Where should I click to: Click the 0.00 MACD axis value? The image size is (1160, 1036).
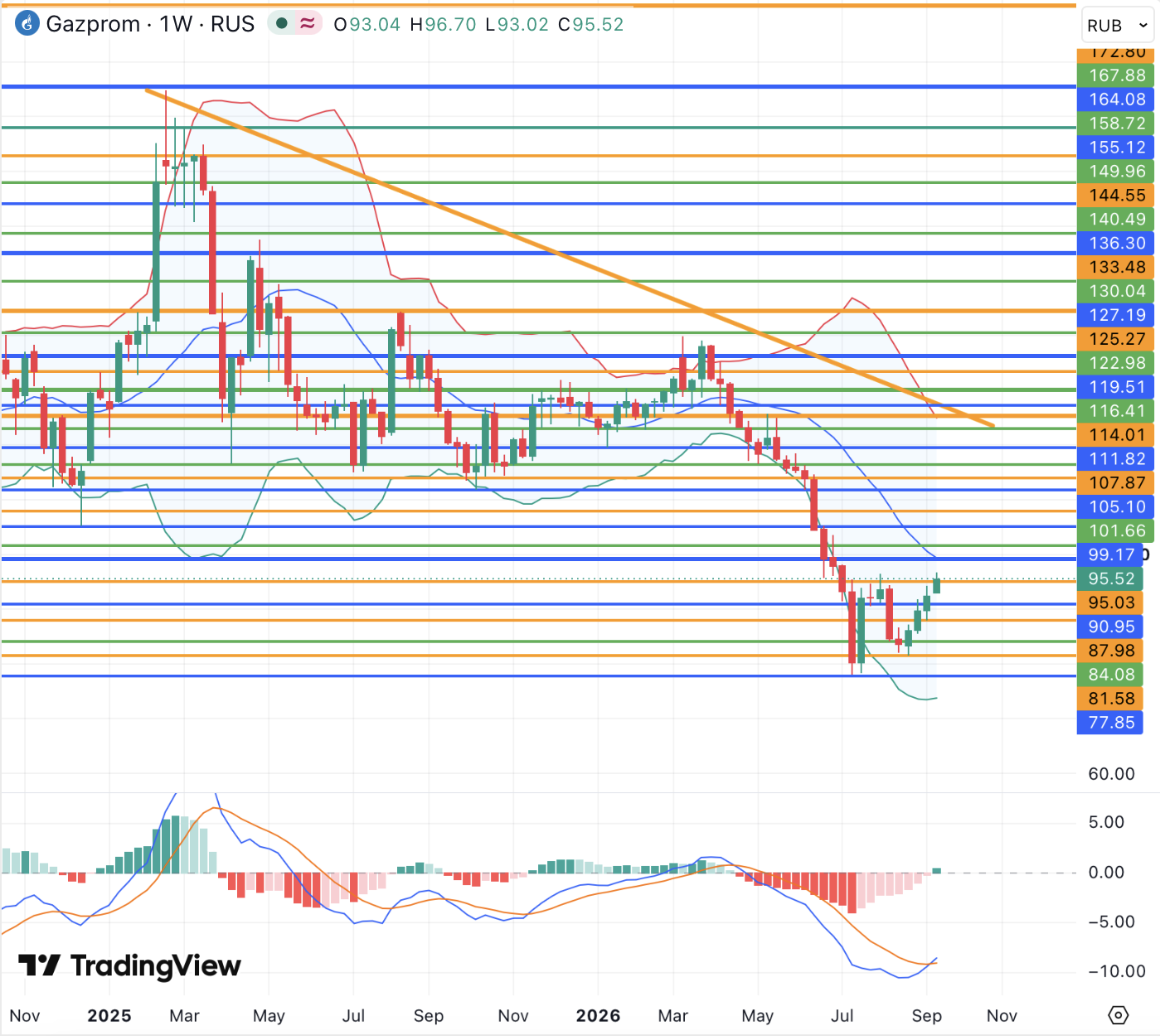pyautogui.click(x=1106, y=872)
